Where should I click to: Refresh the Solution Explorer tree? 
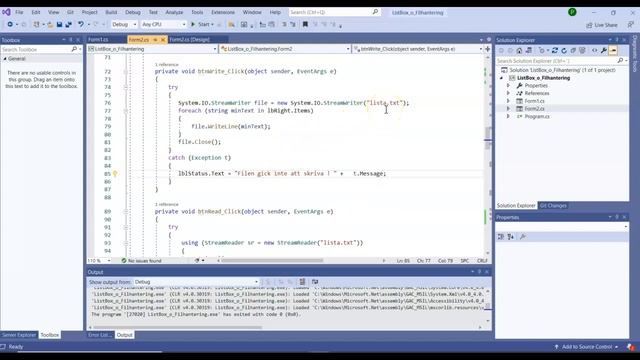click(564, 50)
